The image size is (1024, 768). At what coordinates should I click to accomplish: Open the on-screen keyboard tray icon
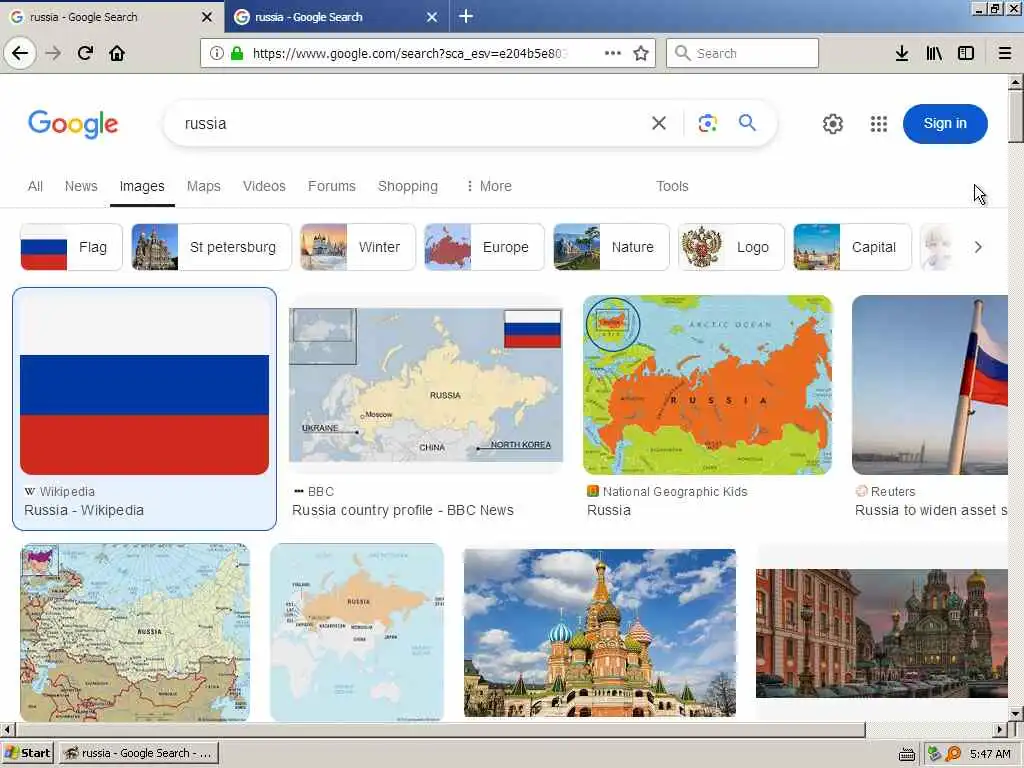click(x=906, y=754)
